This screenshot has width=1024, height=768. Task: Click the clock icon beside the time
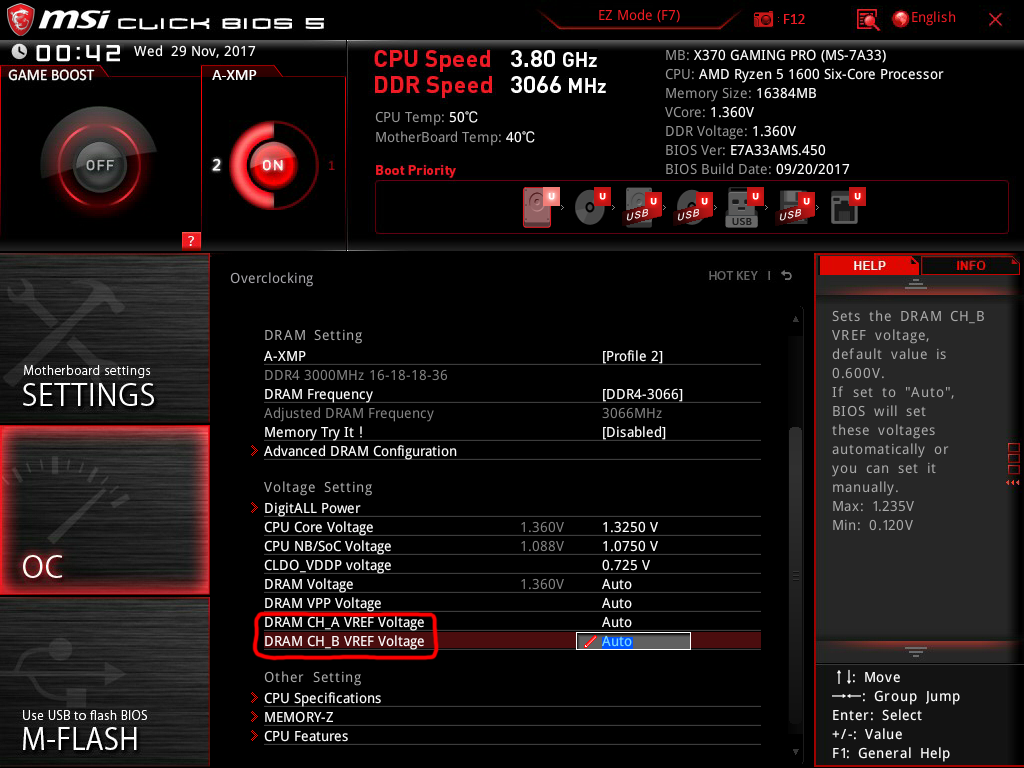coord(20,52)
